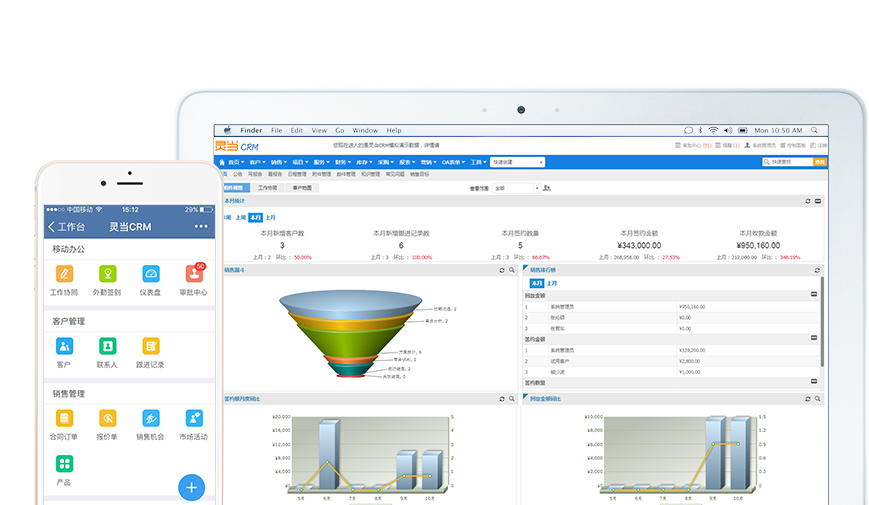Open the 查看范围 全部 dropdown
Viewport: 869px width, 505px height.
pyautogui.click(x=515, y=188)
